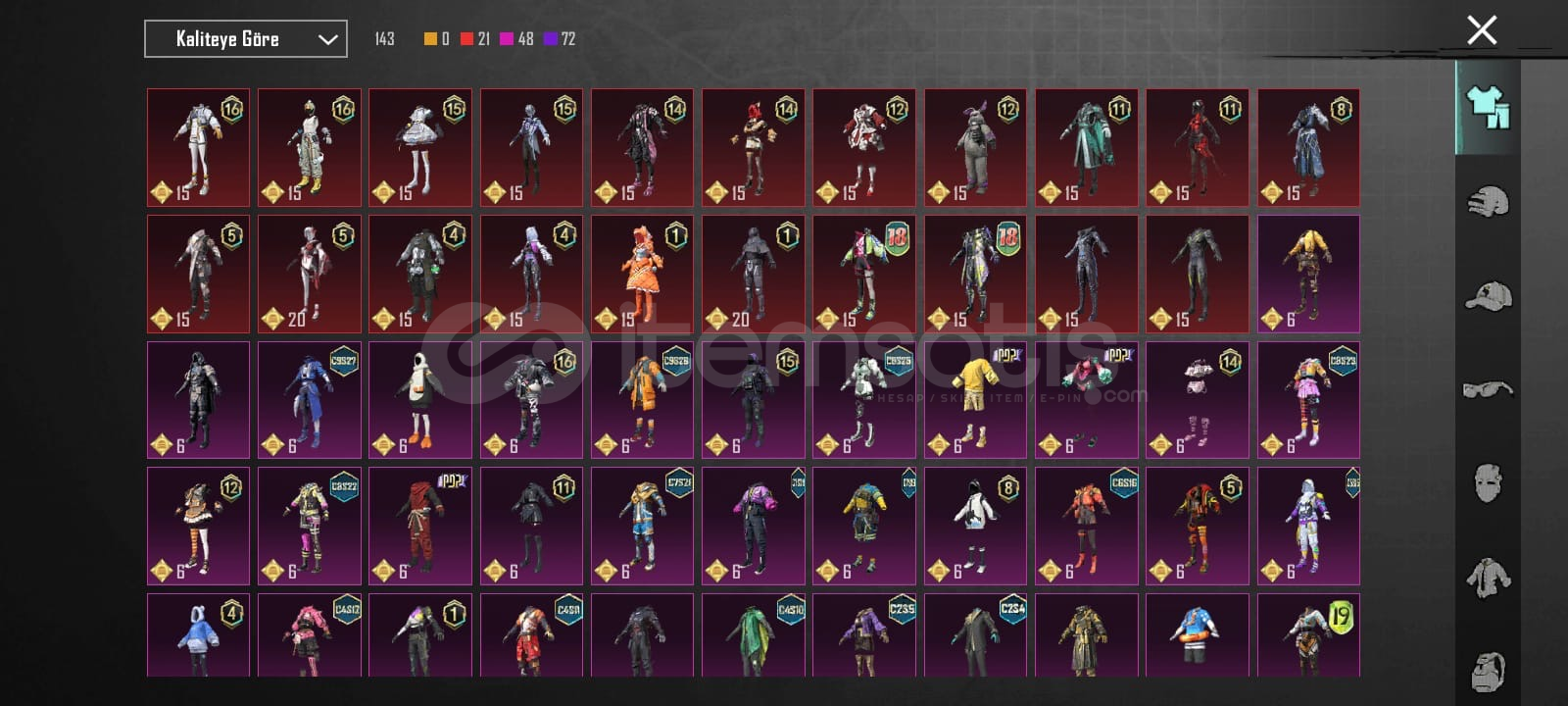The width and height of the screenshot is (1568, 706).
Task: Select the yellow hoodie outfit in third row
Action: pyautogui.click(x=975, y=400)
